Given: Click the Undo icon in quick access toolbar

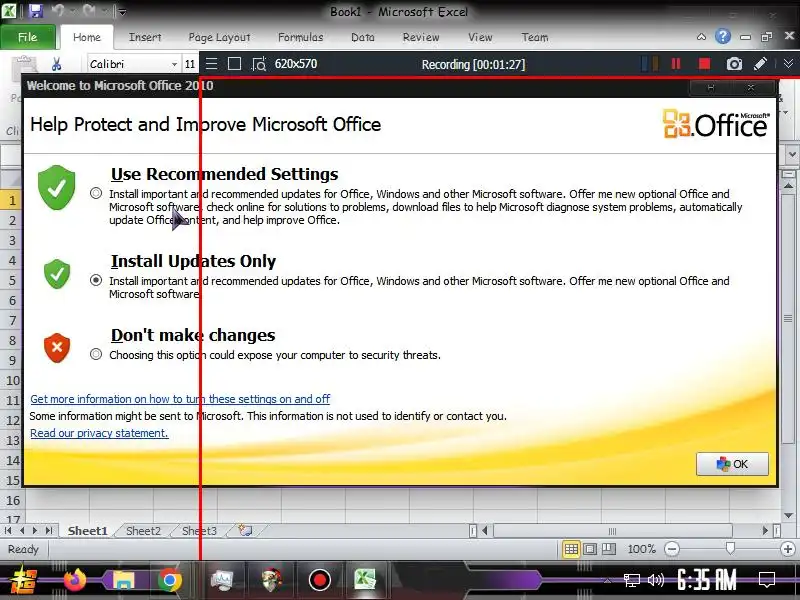Looking at the screenshot, I should [x=57, y=11].
